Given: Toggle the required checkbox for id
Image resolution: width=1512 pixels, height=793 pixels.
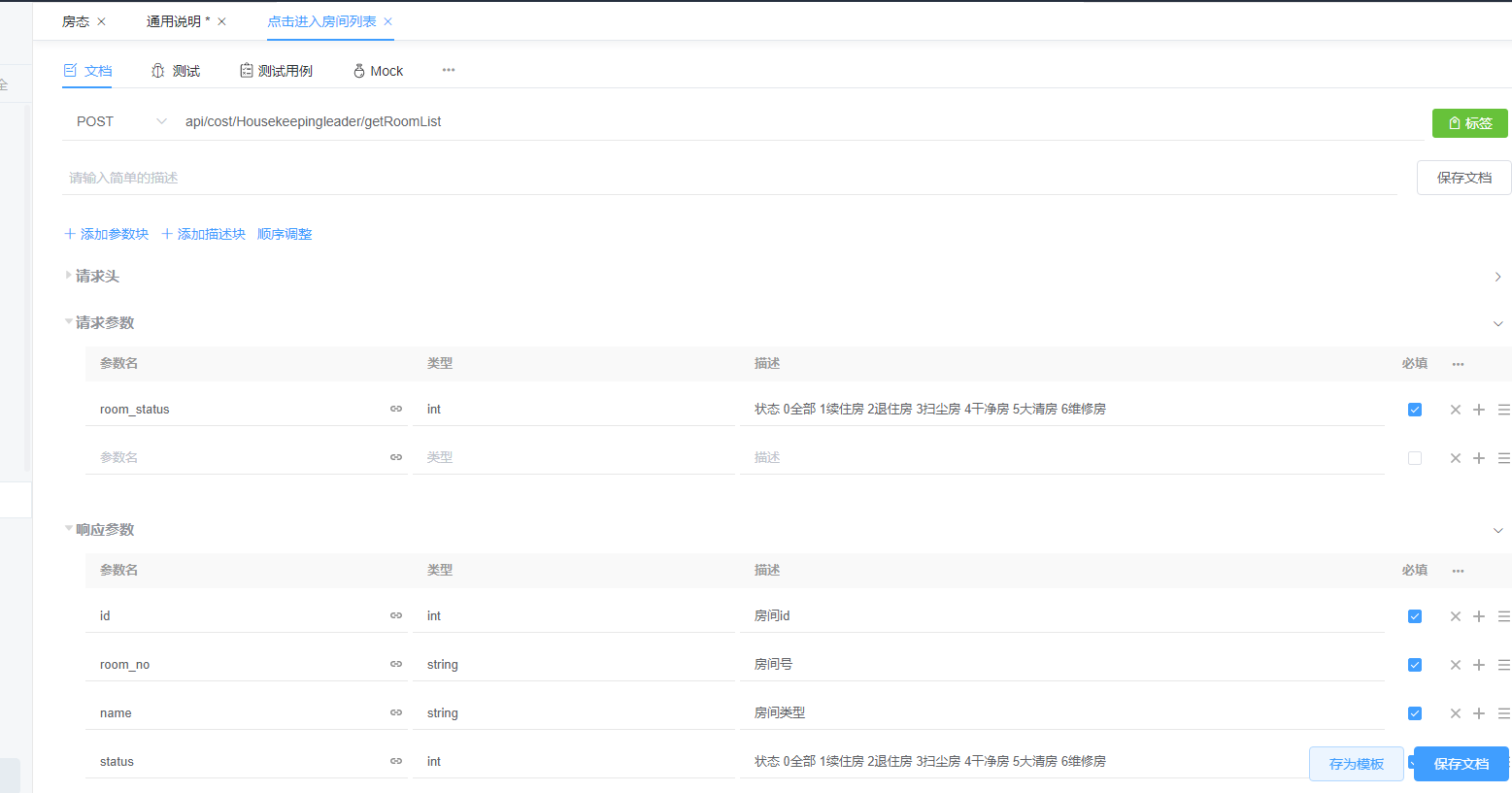Looking at the screenshot, I should point(1415,616).
